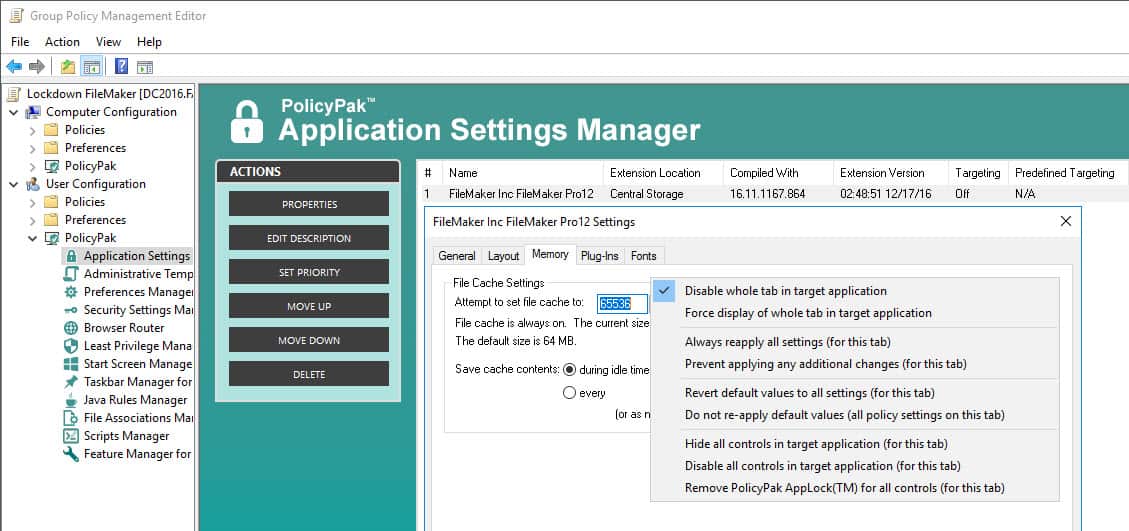Click the EDIT DESCRIPTION action button
Viewport: 1129px width, 531px height.
tap(309, 238)
